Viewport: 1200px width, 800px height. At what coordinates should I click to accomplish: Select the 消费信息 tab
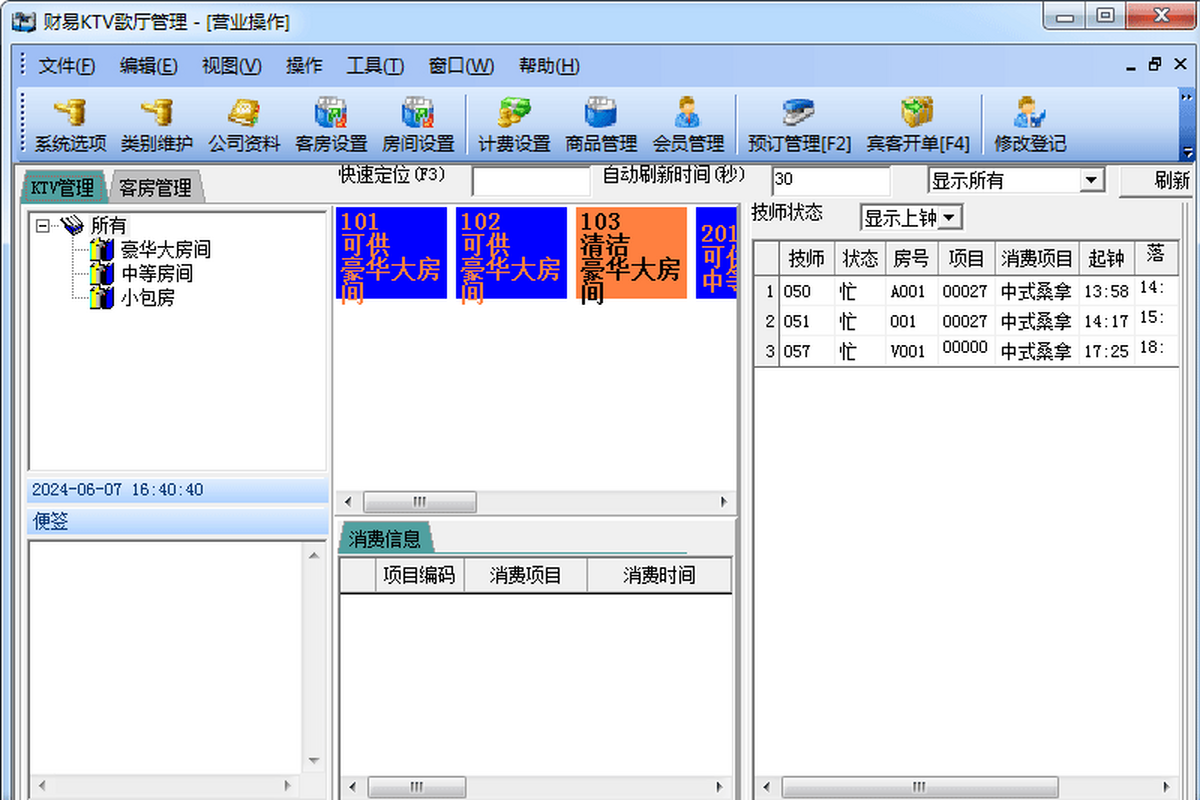coord(385,539)
